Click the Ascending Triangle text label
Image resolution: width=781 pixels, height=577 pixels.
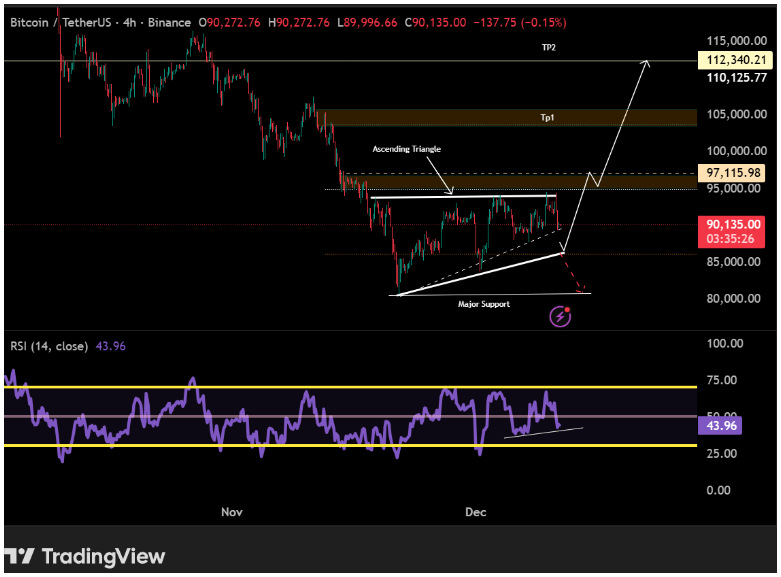(x=406, y=149)
